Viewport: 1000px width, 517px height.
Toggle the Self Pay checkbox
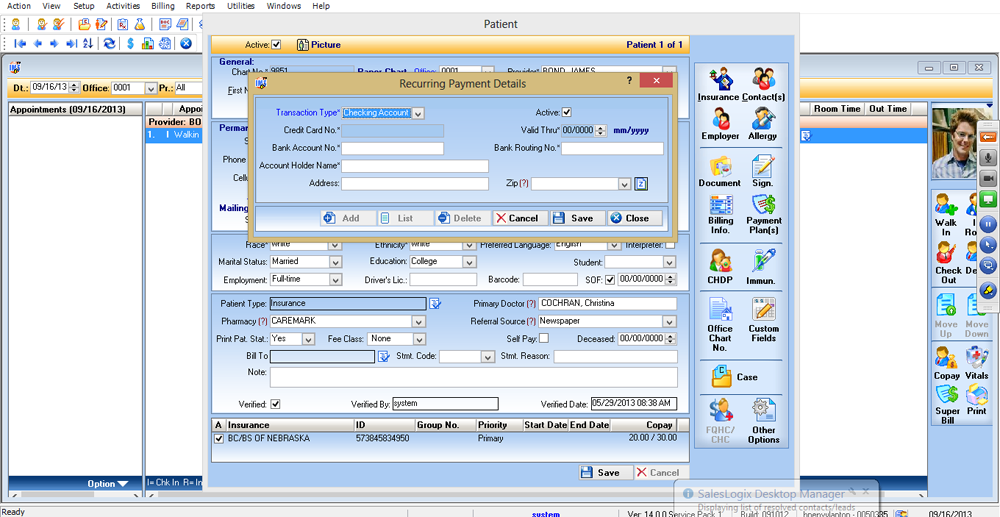(544, 339)
